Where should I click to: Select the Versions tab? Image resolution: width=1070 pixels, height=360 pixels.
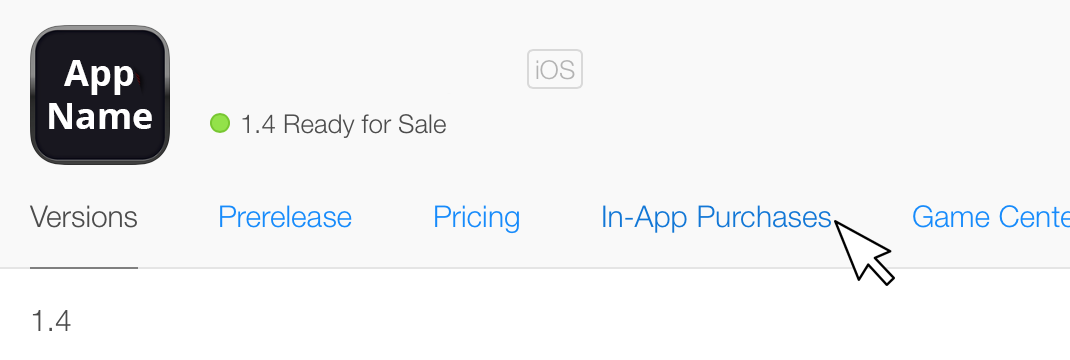[x=84, y=218]
